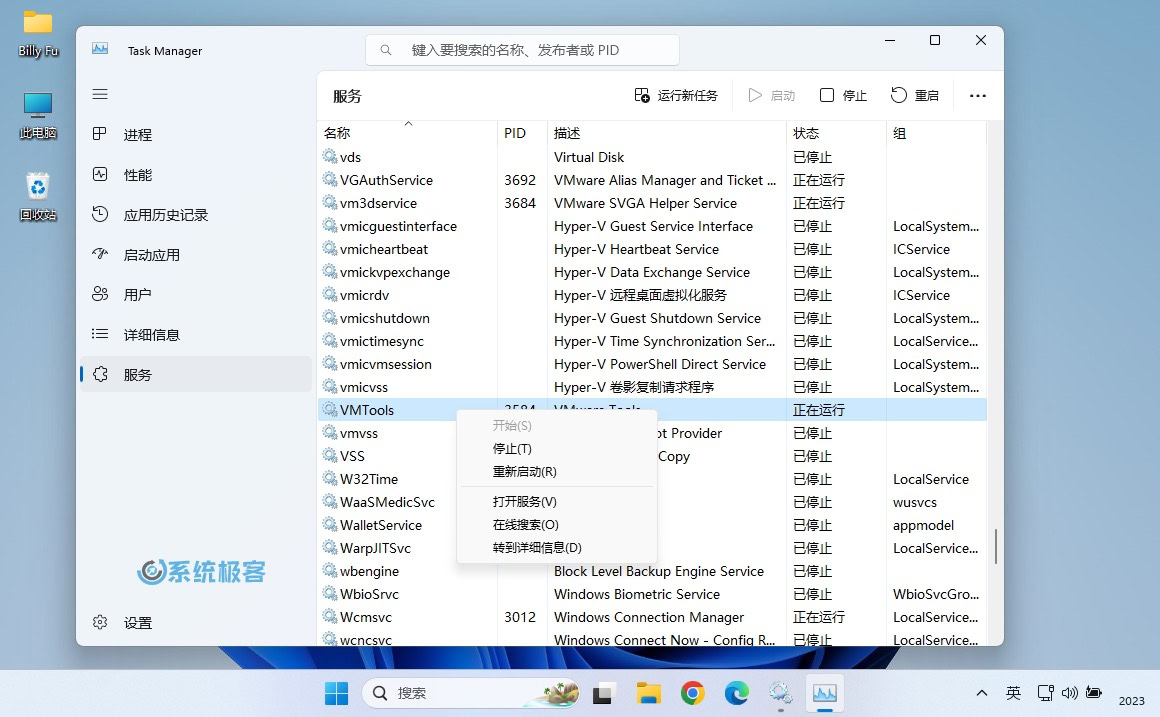Sort by the 组 column header

pyautogui.click(x=936, y=133)
